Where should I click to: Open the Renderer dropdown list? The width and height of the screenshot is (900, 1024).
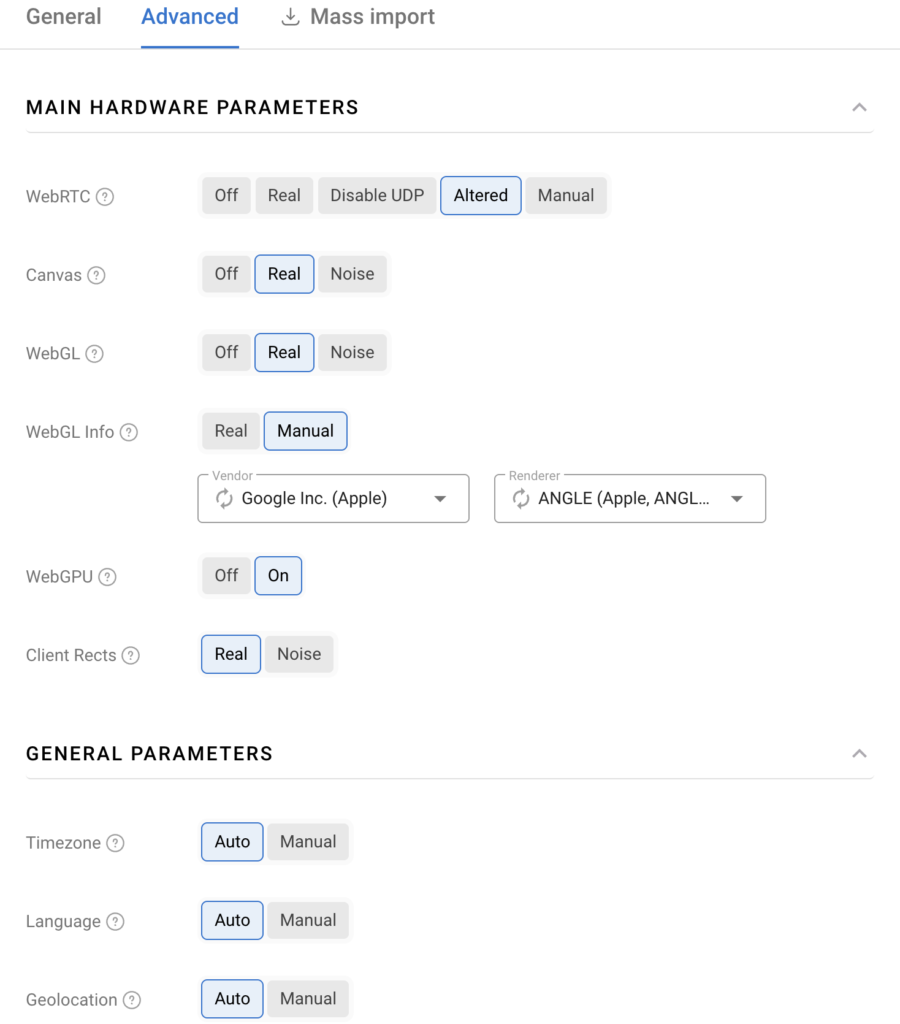[x=737, y=499]
